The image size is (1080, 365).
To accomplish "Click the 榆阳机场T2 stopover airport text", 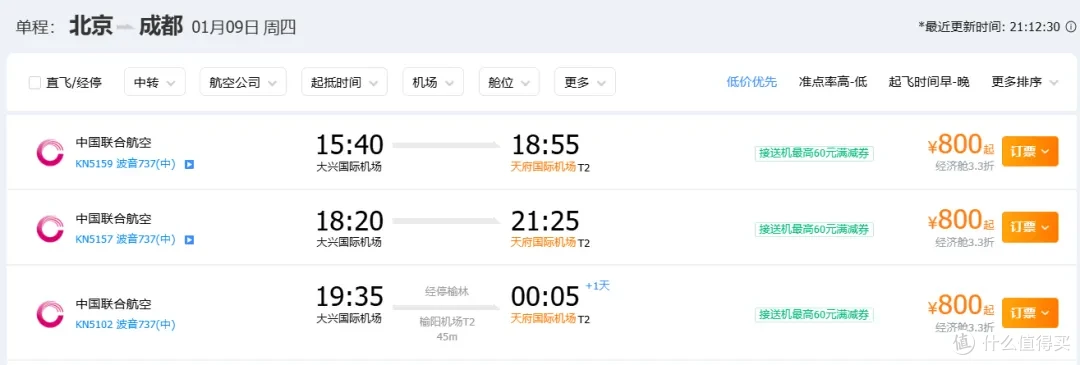I will (447, 322).
